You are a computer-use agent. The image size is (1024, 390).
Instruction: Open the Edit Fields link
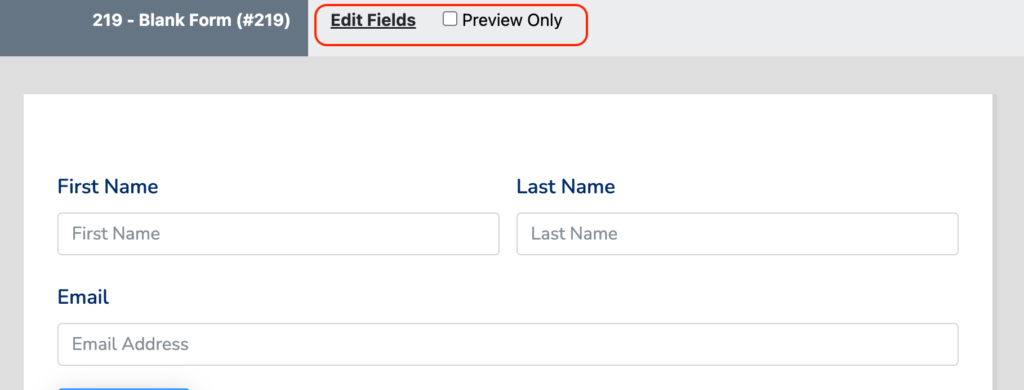(x=373, y=21)
